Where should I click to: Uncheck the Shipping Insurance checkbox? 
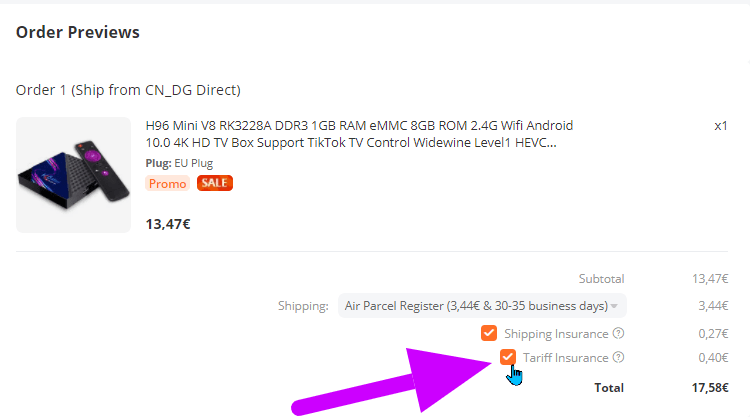coord(489,333)
